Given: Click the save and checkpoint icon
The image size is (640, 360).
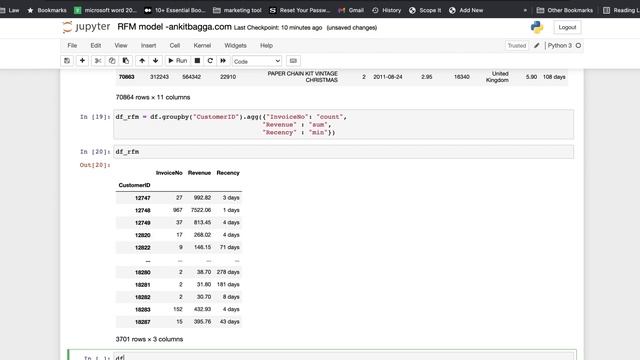Looking at the screenshot, I should point(67,61).
